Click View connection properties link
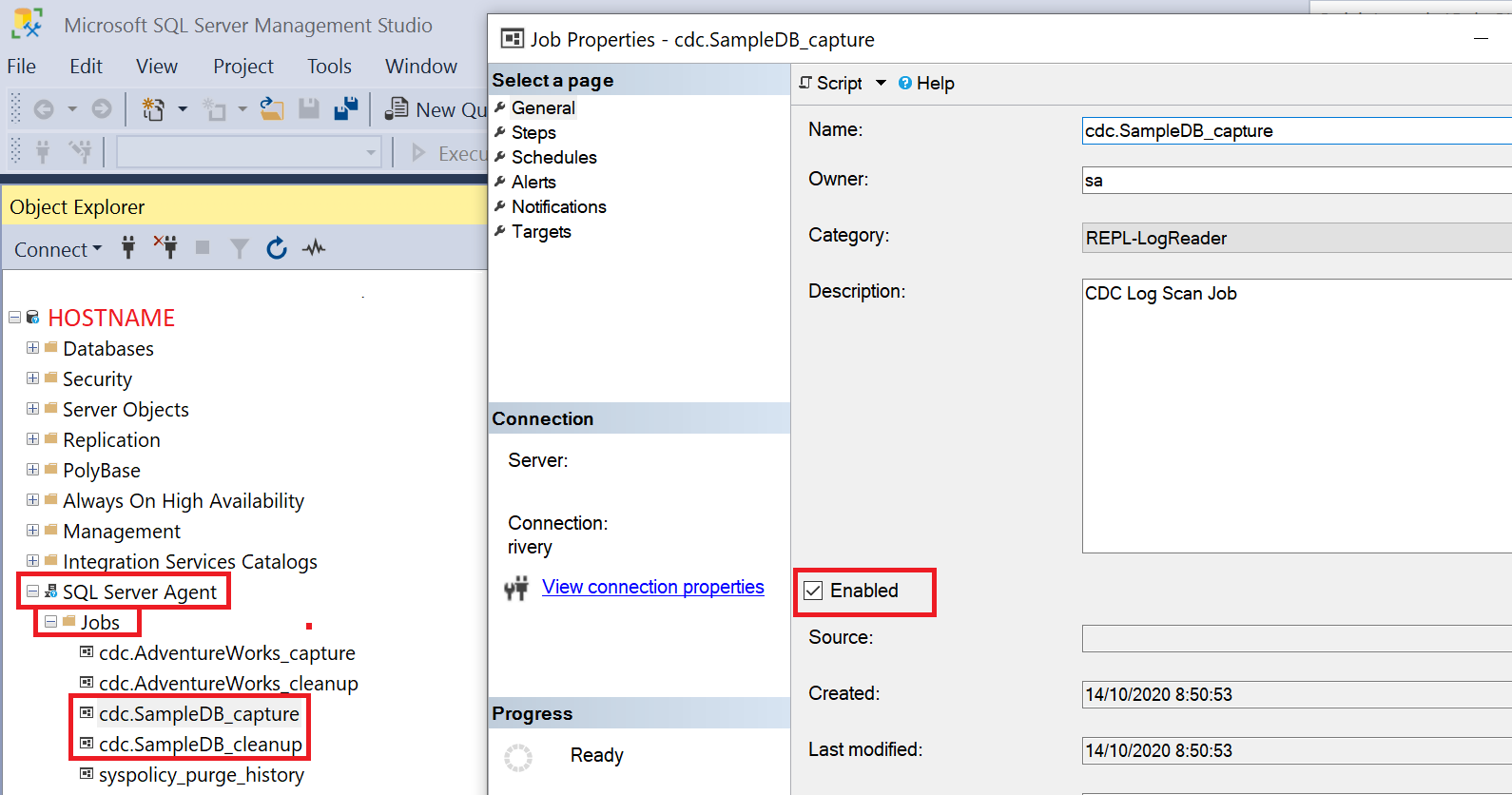 click(652, 587)
